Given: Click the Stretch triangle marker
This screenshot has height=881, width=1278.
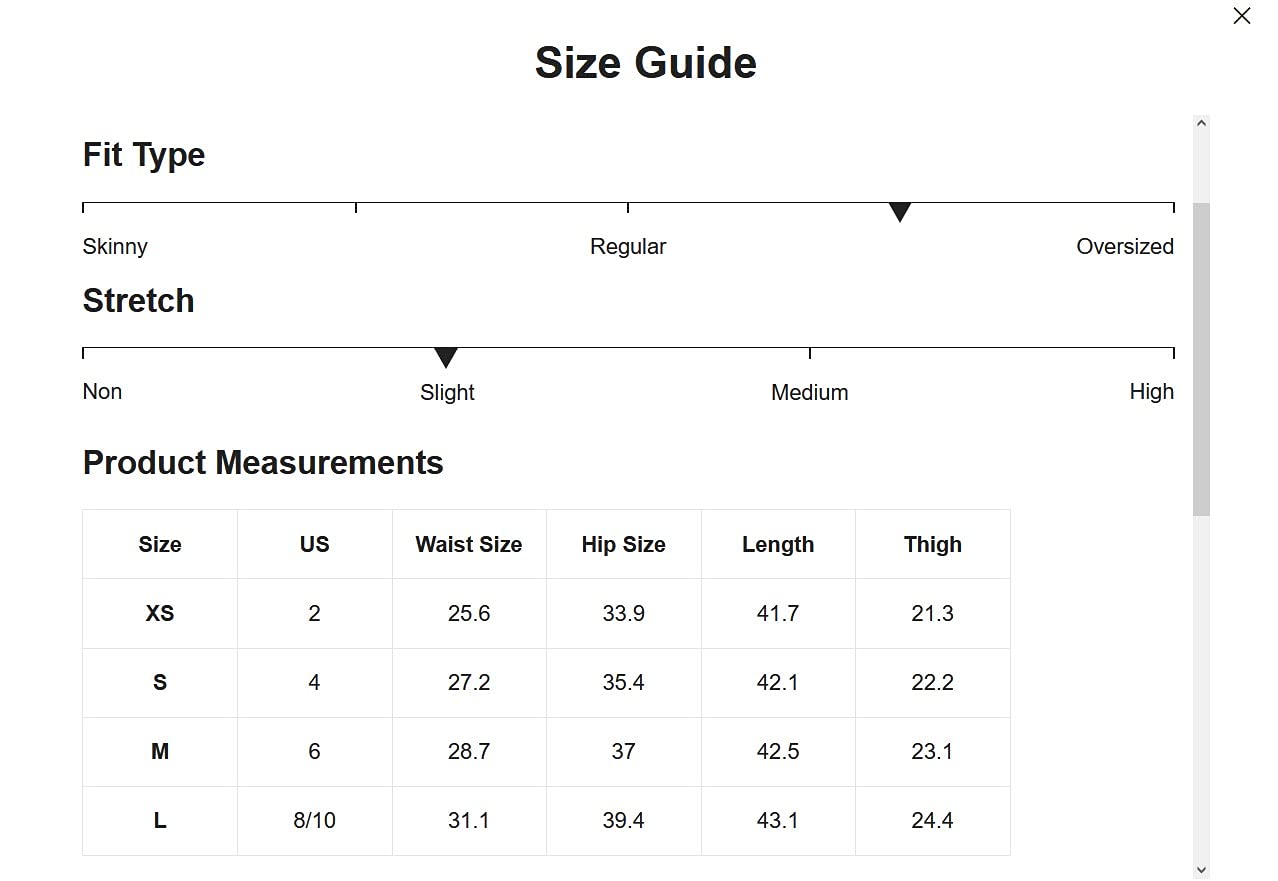Looking at the screenshot, I should 446,357.
